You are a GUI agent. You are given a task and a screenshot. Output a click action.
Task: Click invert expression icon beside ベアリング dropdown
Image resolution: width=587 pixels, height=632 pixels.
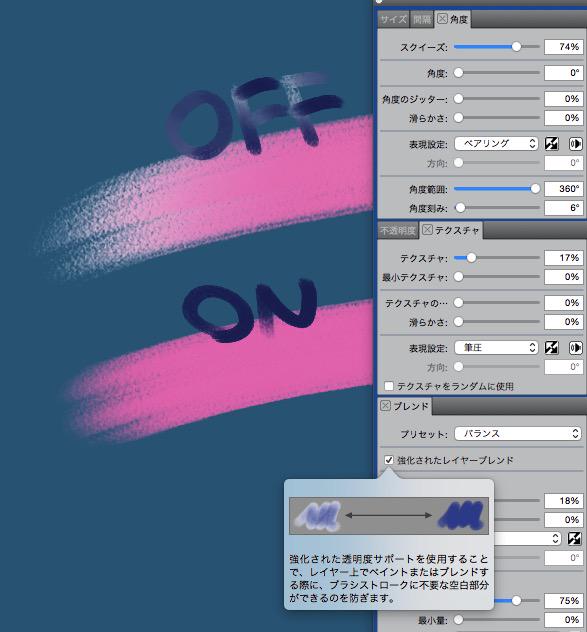(552, 143)
